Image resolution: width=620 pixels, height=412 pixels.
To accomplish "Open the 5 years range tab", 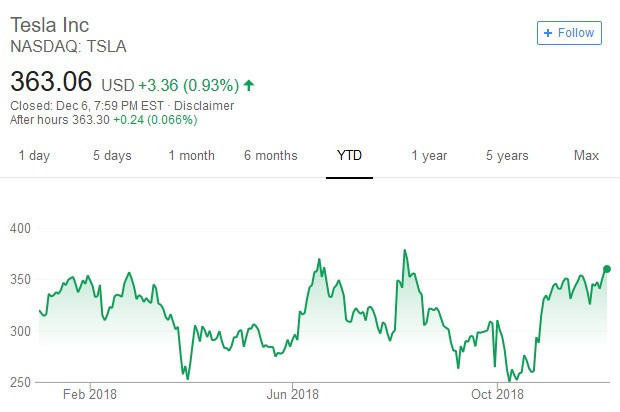I will point(507,155).
